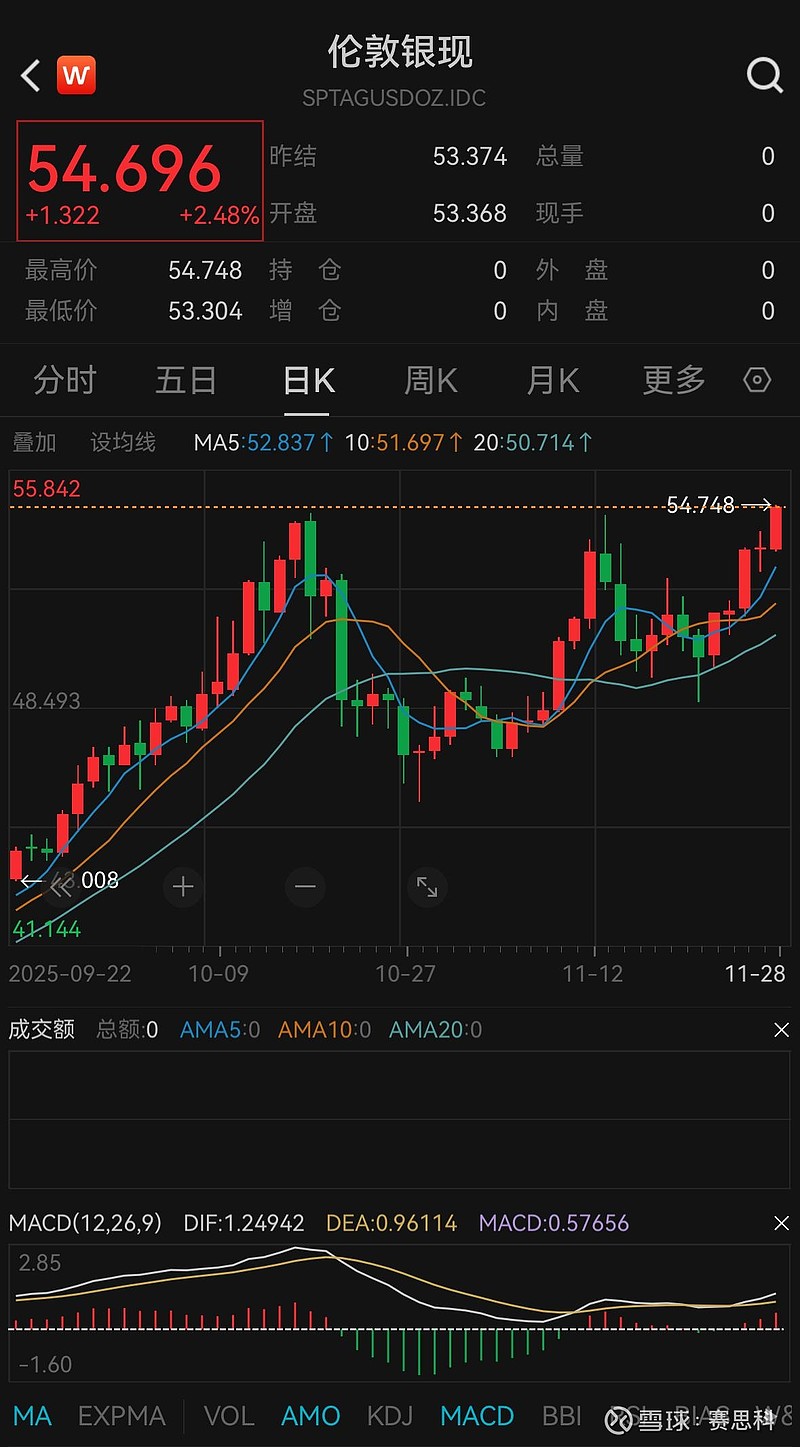Tap the 叠加 overlay button
Image resolution: width=800 pixels, height=1447 pixels.
coord(34,442)
